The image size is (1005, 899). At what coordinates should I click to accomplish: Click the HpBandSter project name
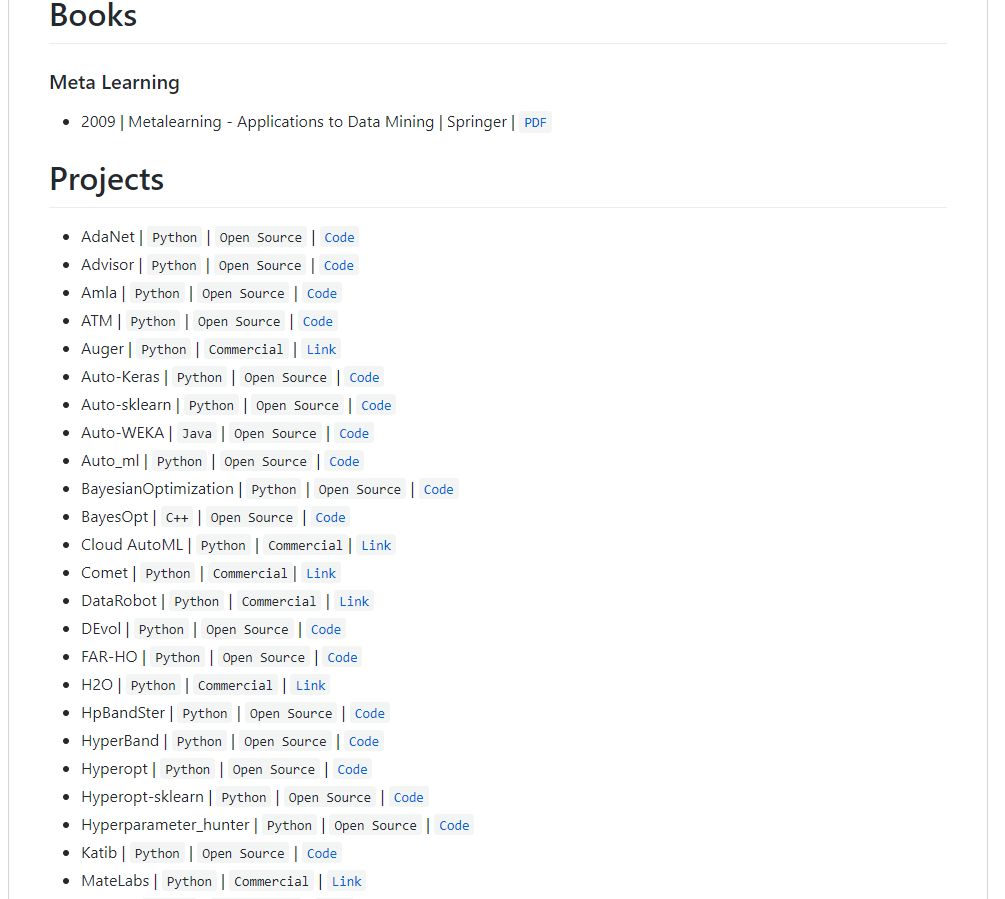pyautogui.click(x=123, y=713)
